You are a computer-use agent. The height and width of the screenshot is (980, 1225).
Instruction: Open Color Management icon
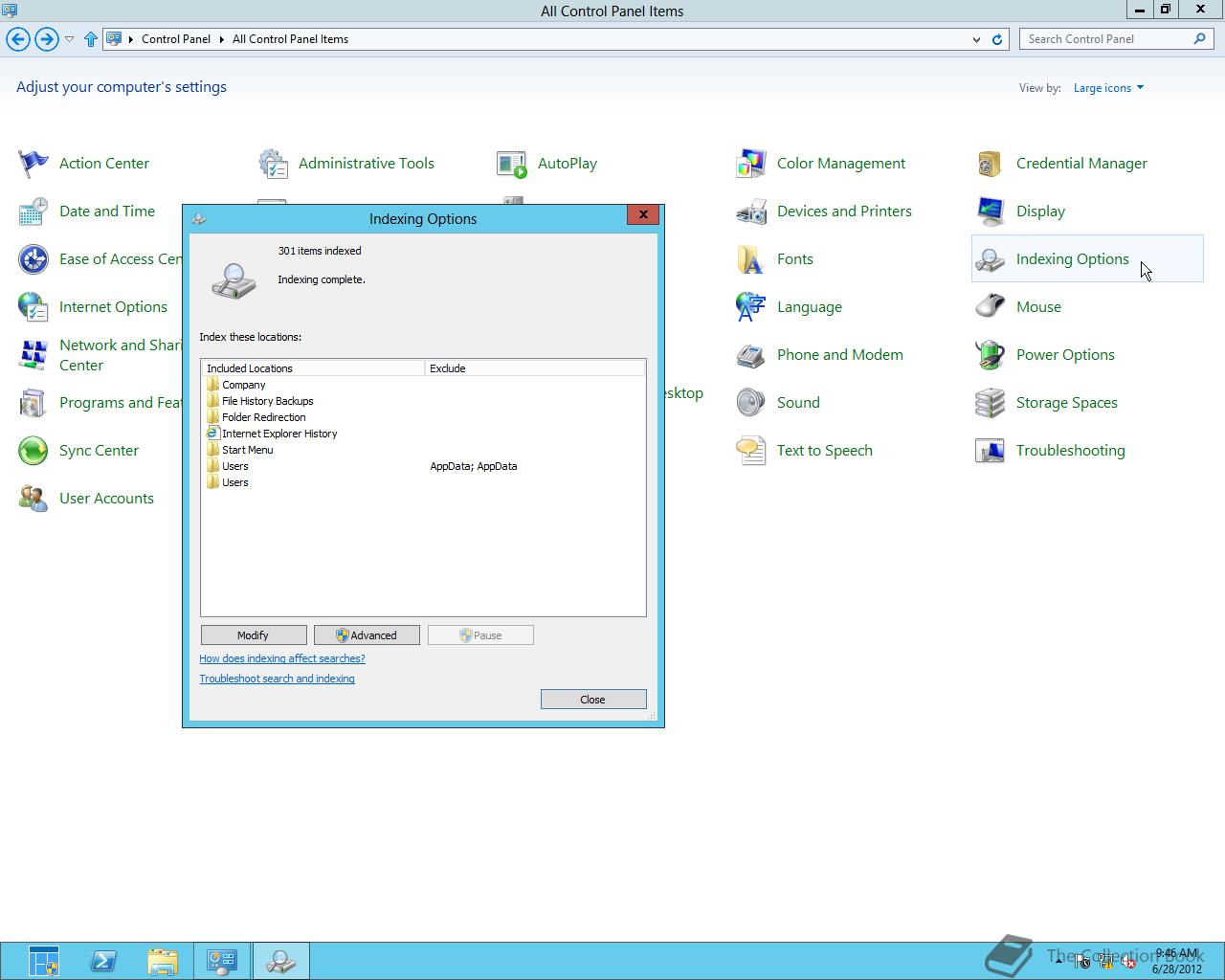[x=751, y=164]
